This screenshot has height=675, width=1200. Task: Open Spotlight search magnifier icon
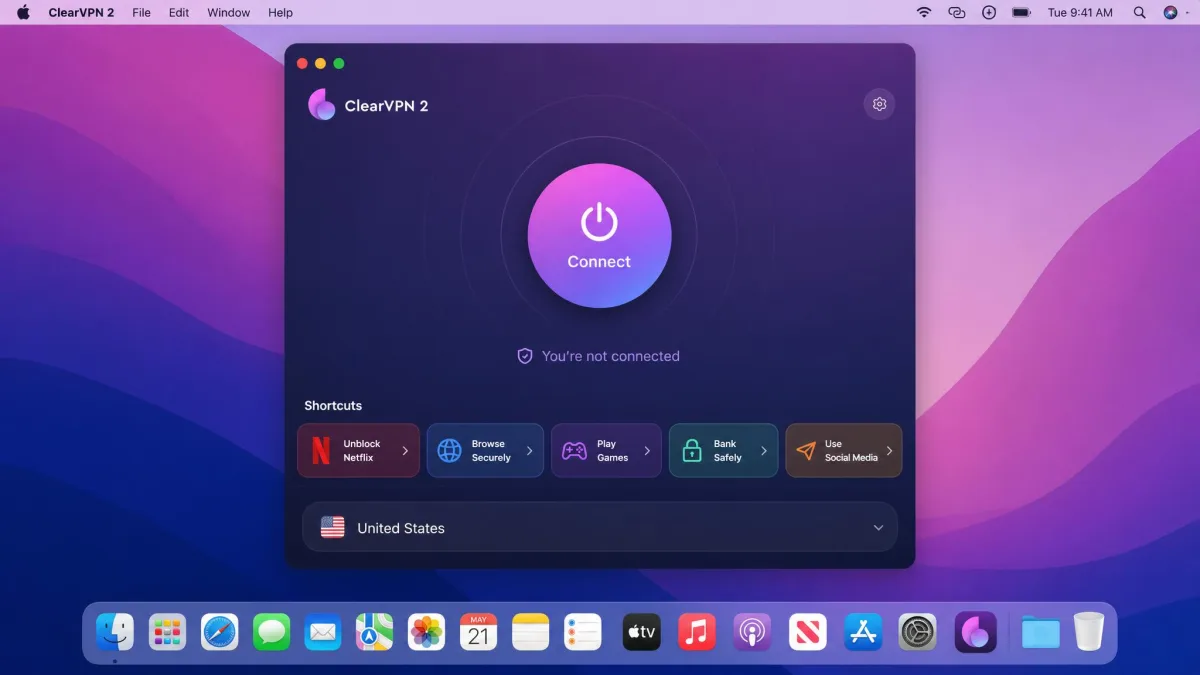point(1139,12)
